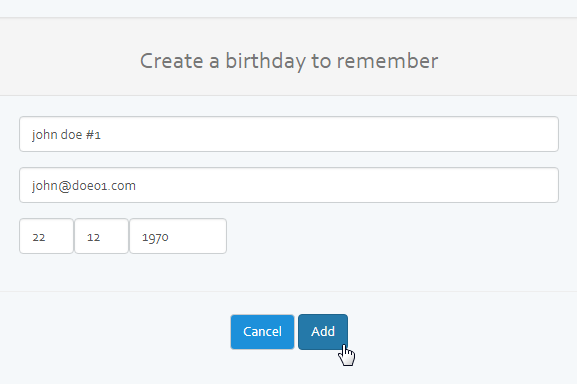
Task: Place cursor after '#1' in name field
Action: (102, 135)
